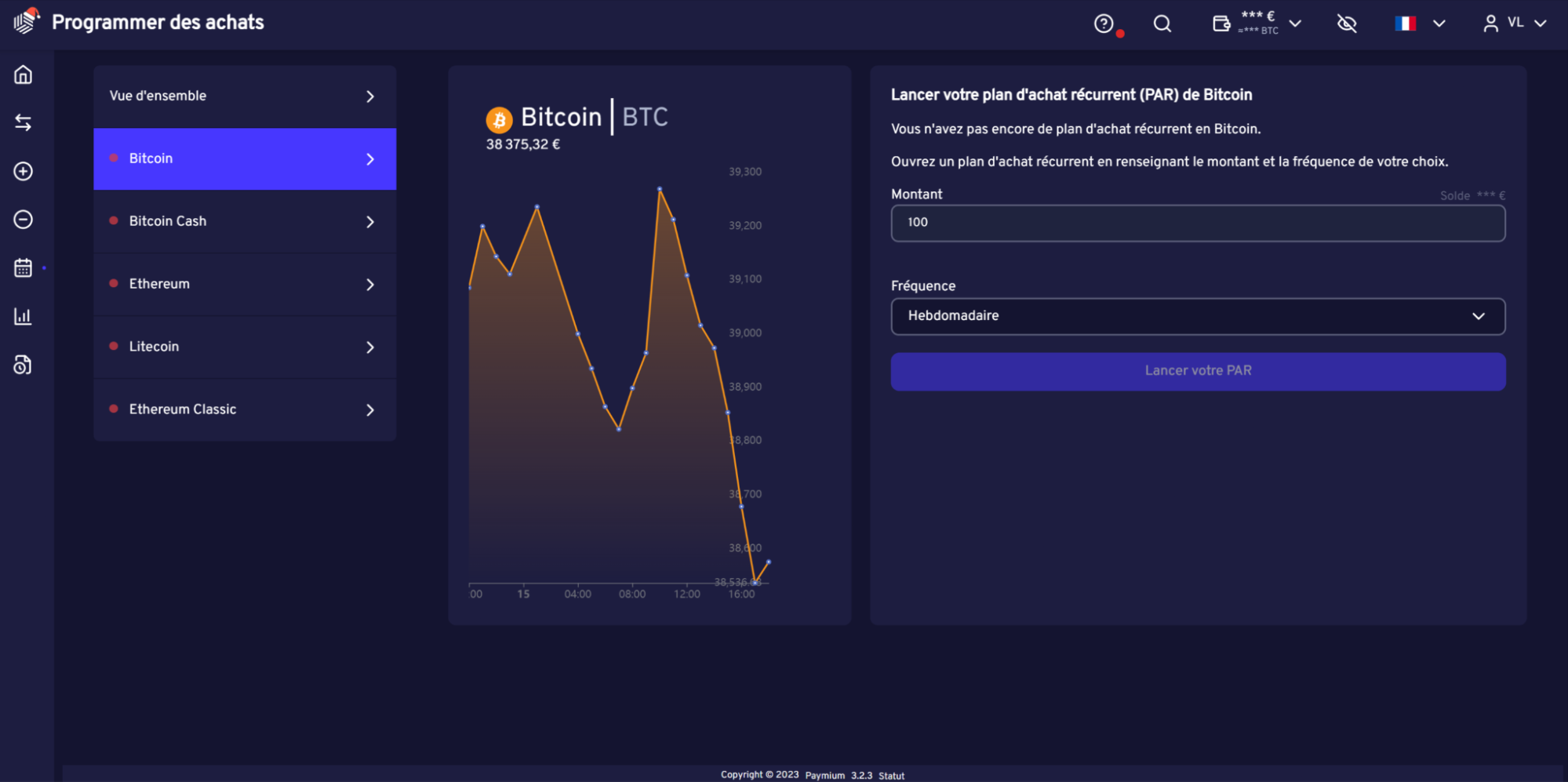Image resolution: width=1568 pixels, height=782 pixels.
Task: Open the deposit plus-circle icon
Action: click(23, 171)
